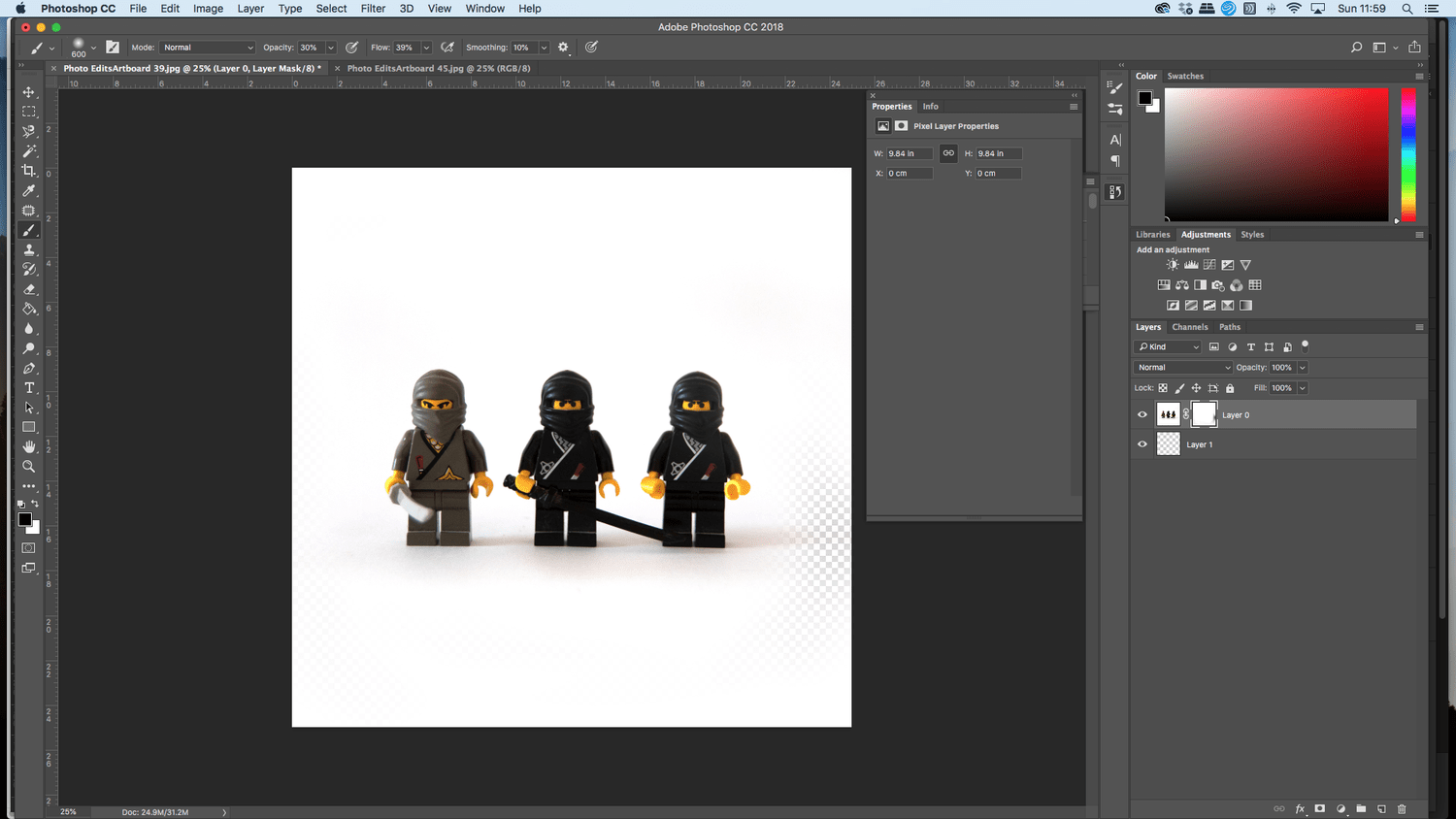Screen dimensions: 1456x819
Task: Select the Rectangular Marquee tool
Action: click(x=29, y=112)
